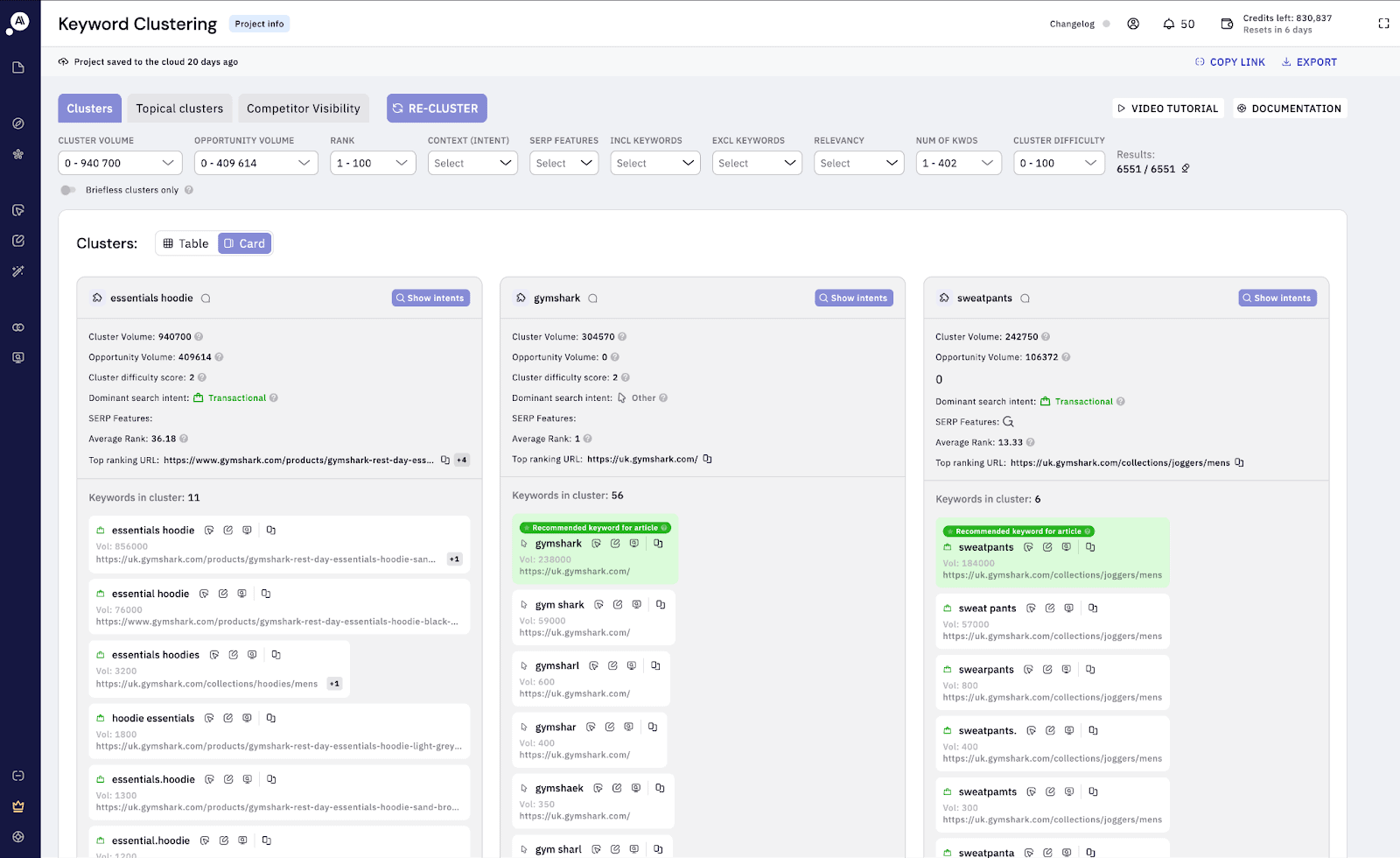
Task: Show intents for essentials hoodie cluster
Action: click(430, 299)
